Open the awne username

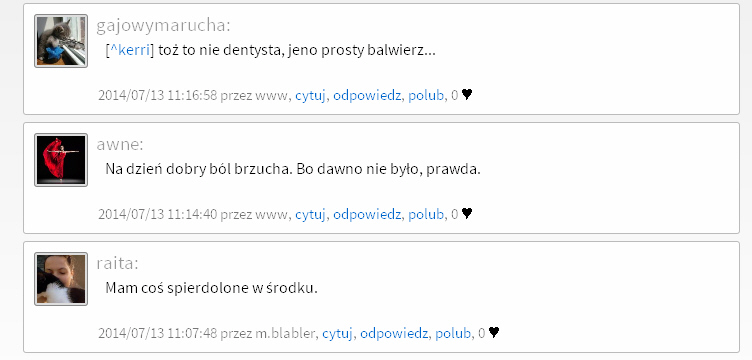click(x=119, y=144)
